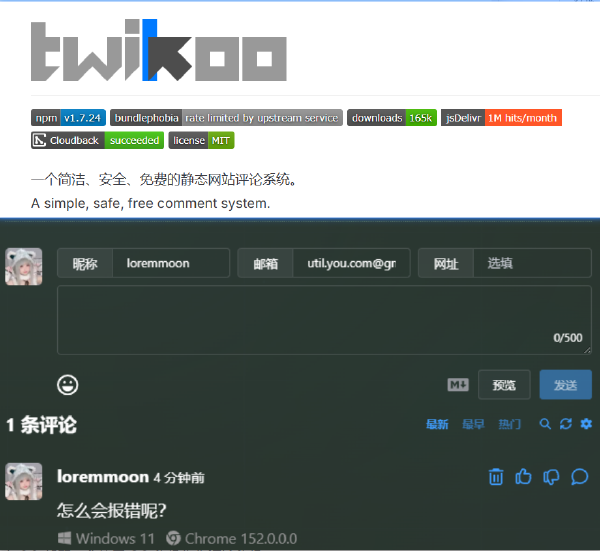The height and width of the screenshot is (551, 600).
Task: Click the 预览 preview button
Action: [504, 385]
